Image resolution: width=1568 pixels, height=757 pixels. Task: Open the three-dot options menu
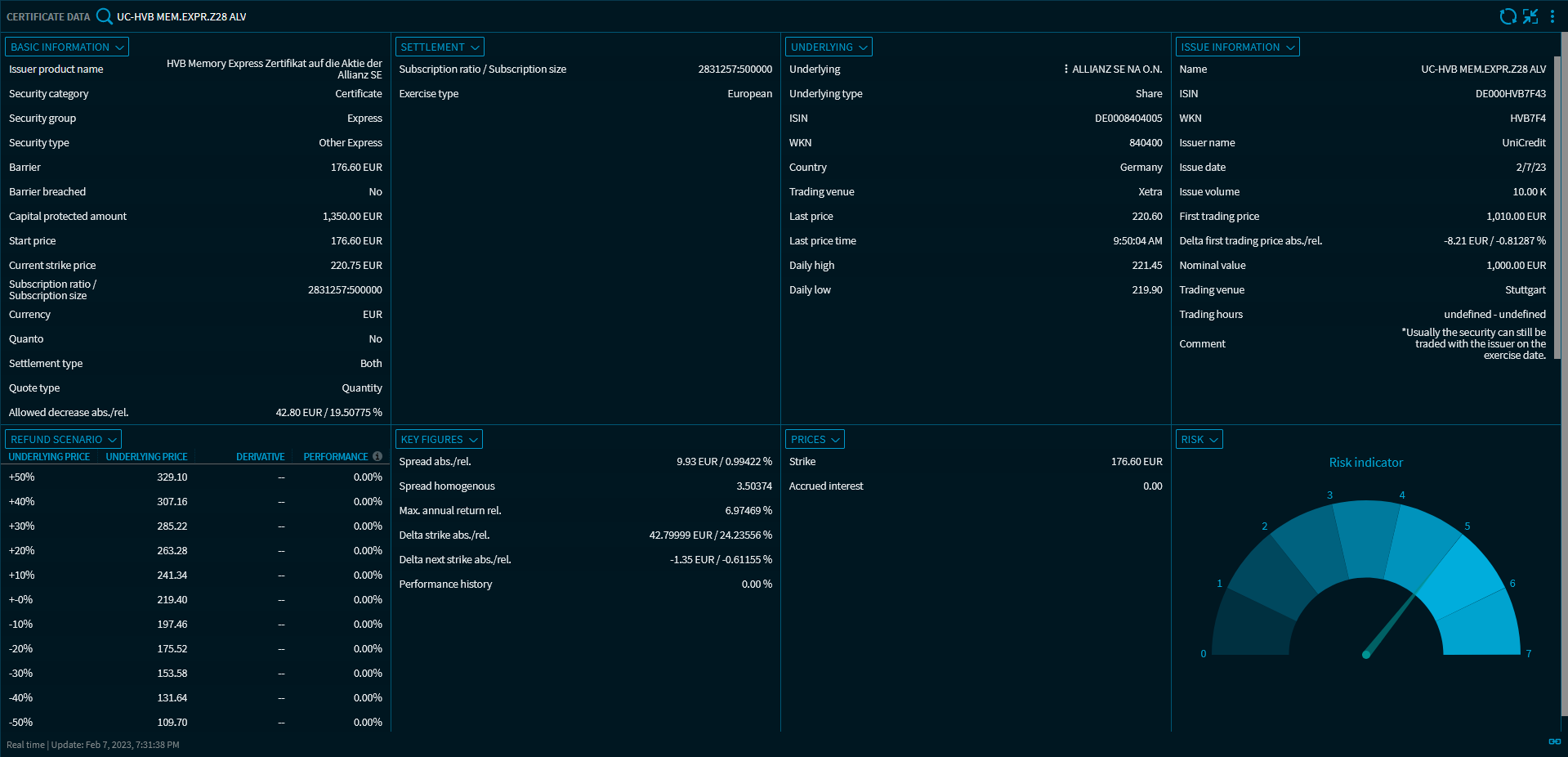pyautogui.click(x=1552, y=16)
